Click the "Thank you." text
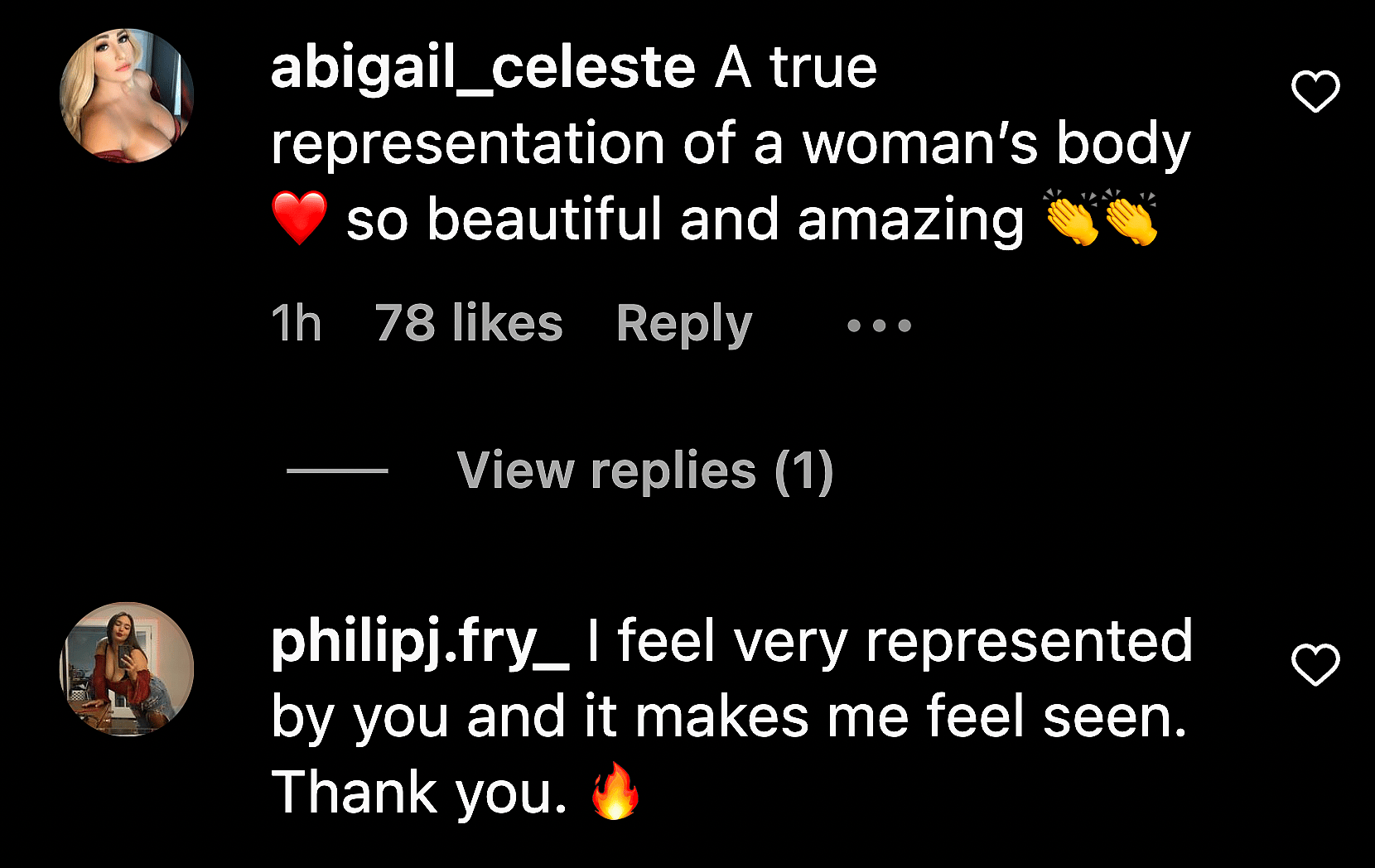Screen dimensions: 1375x868 coord(419,793)
